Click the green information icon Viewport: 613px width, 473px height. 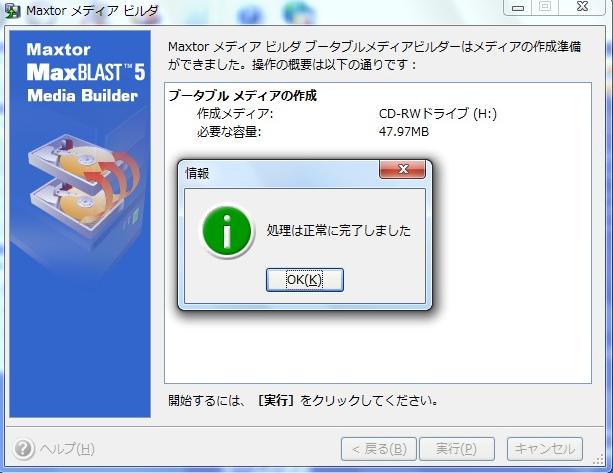[226, 231]
